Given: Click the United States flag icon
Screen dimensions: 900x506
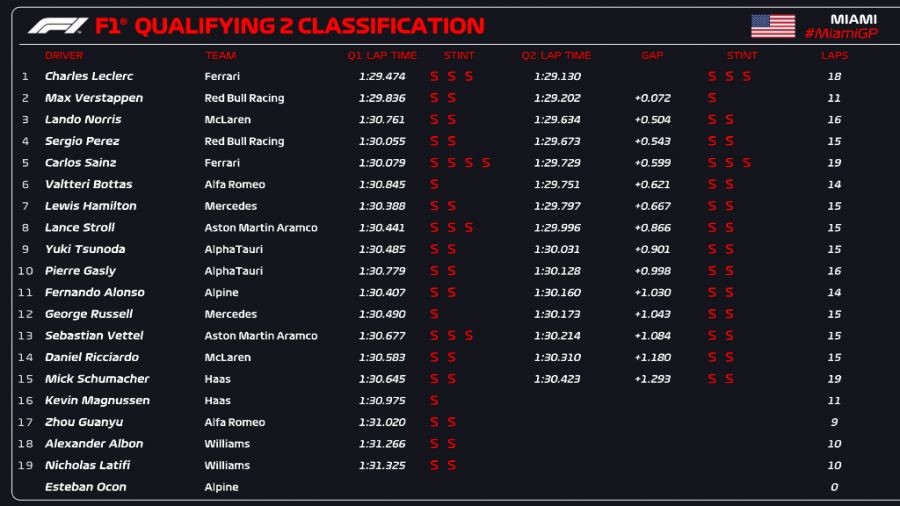Looking at the screenshot, I should point(773,26).
